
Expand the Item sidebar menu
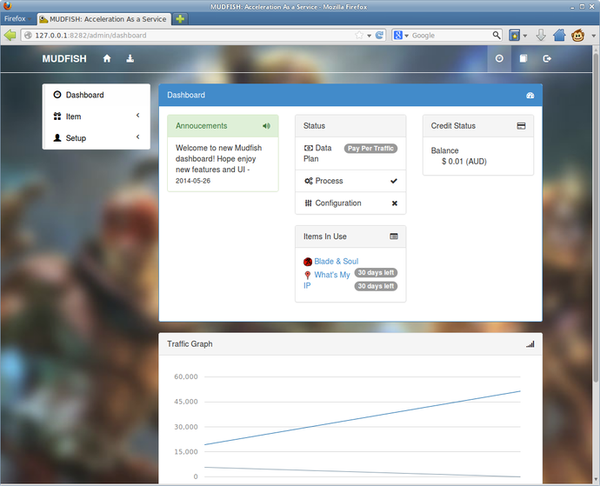96,116
